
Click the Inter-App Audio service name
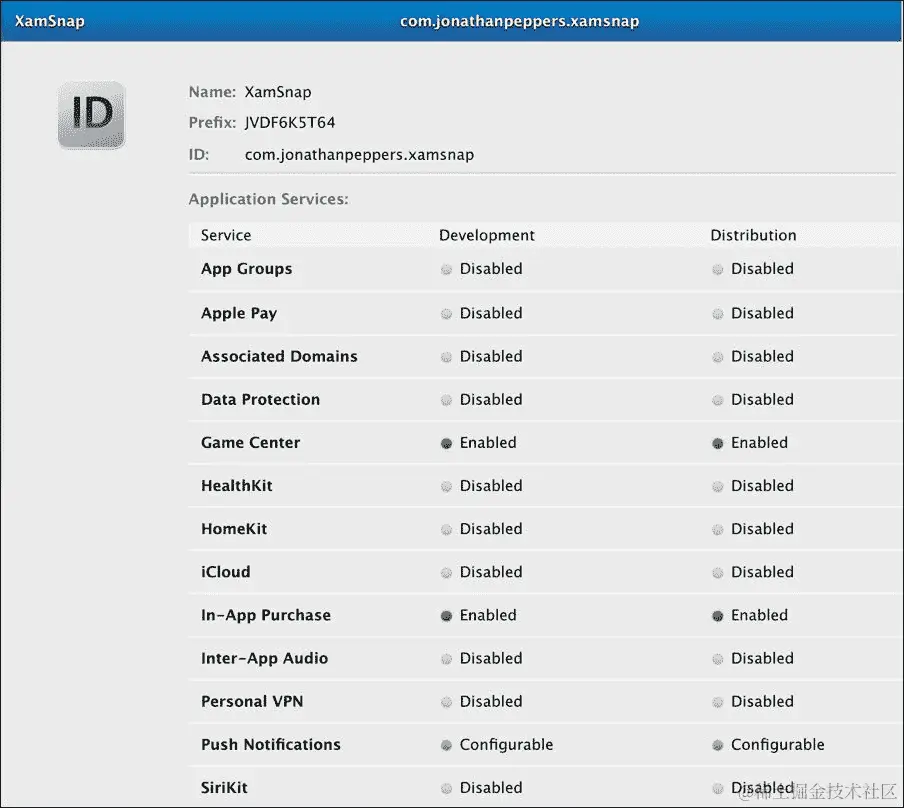pyautogui.click(x=264, y=659)
